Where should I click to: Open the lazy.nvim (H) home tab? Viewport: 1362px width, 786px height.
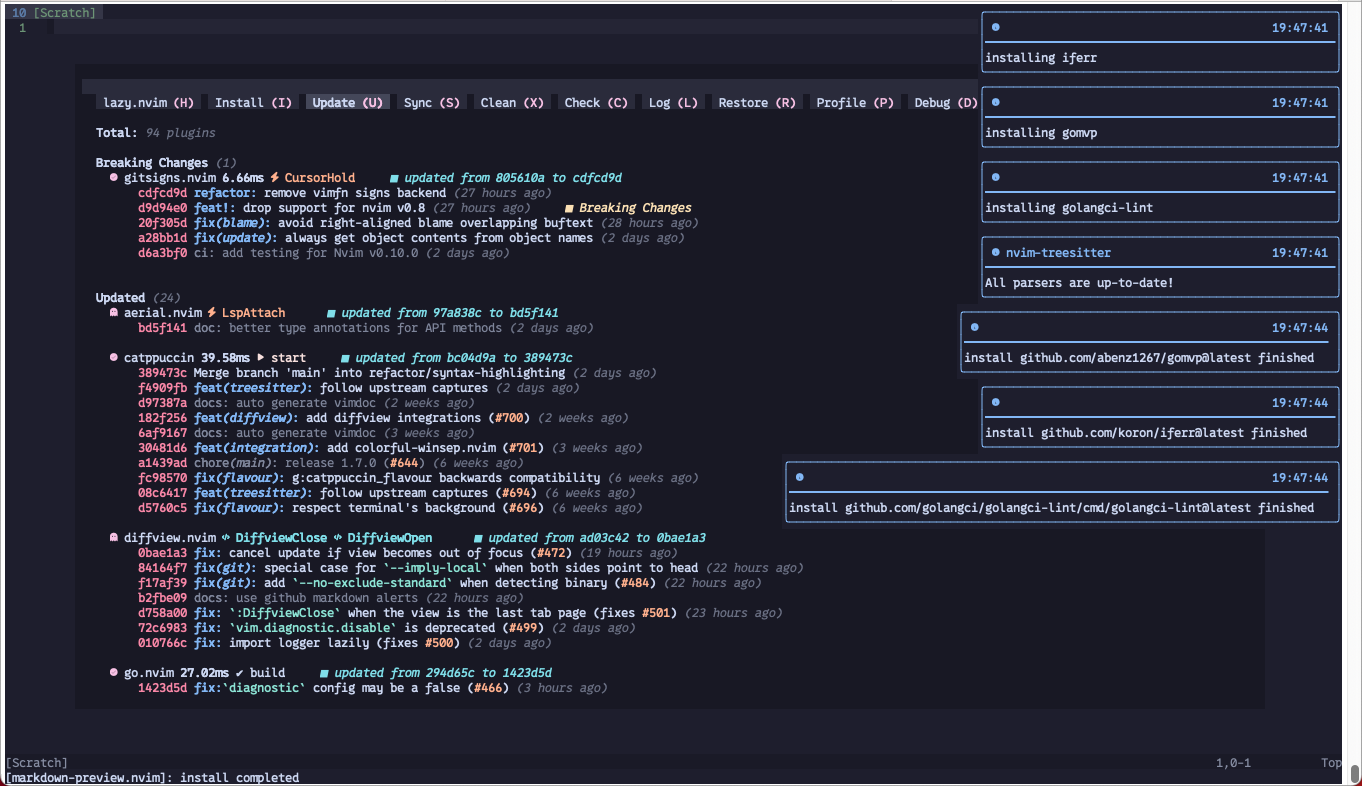(x=149, y=102)
